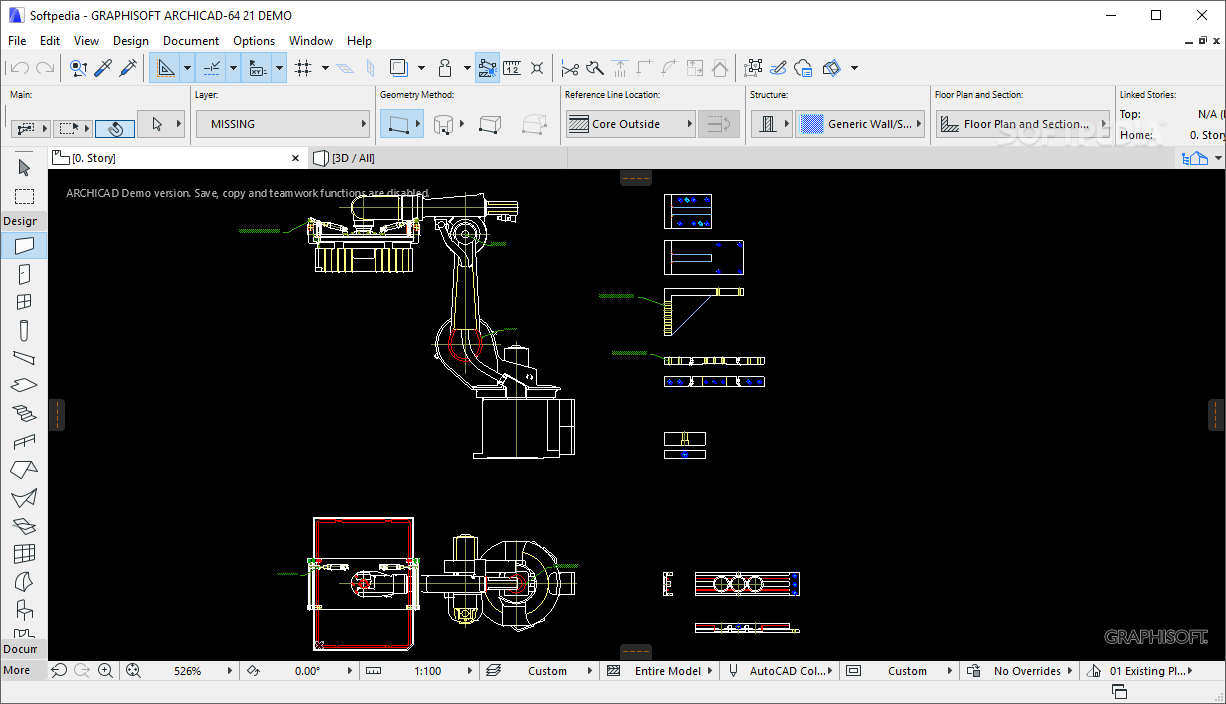Open the 1:100 scale dropdown

coord(428,671)
